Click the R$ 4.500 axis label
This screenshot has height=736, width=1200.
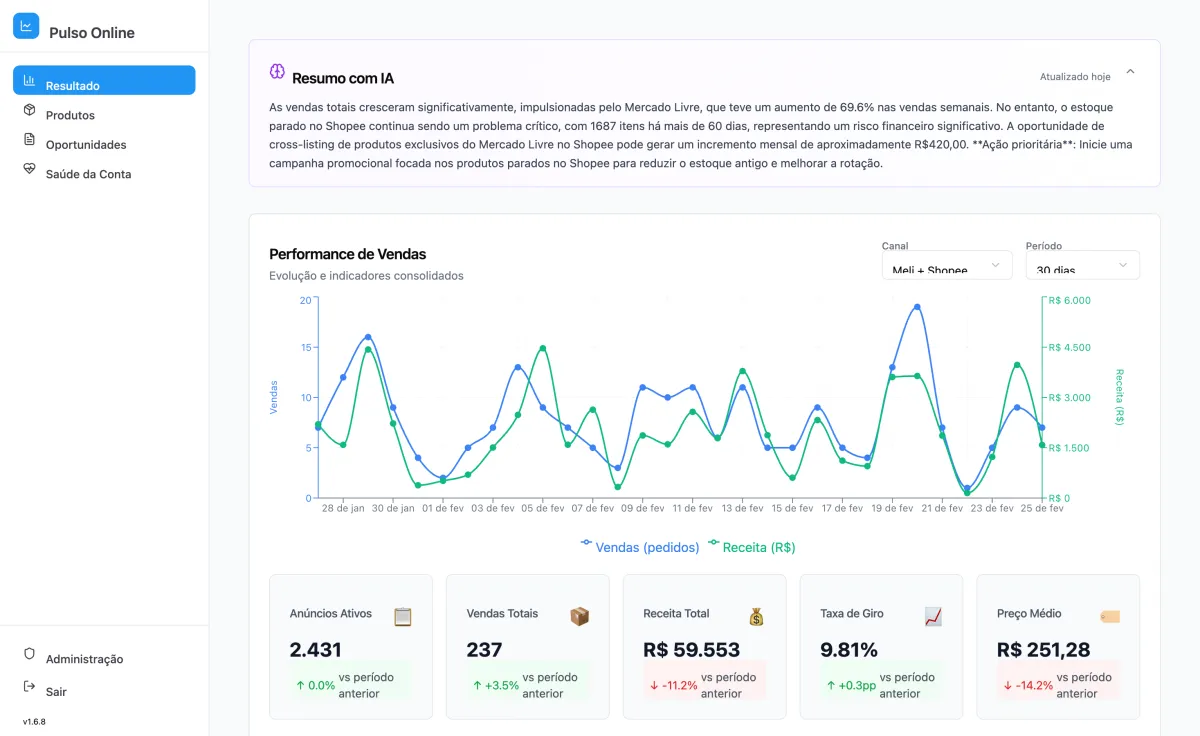[x=1070, y=348]
